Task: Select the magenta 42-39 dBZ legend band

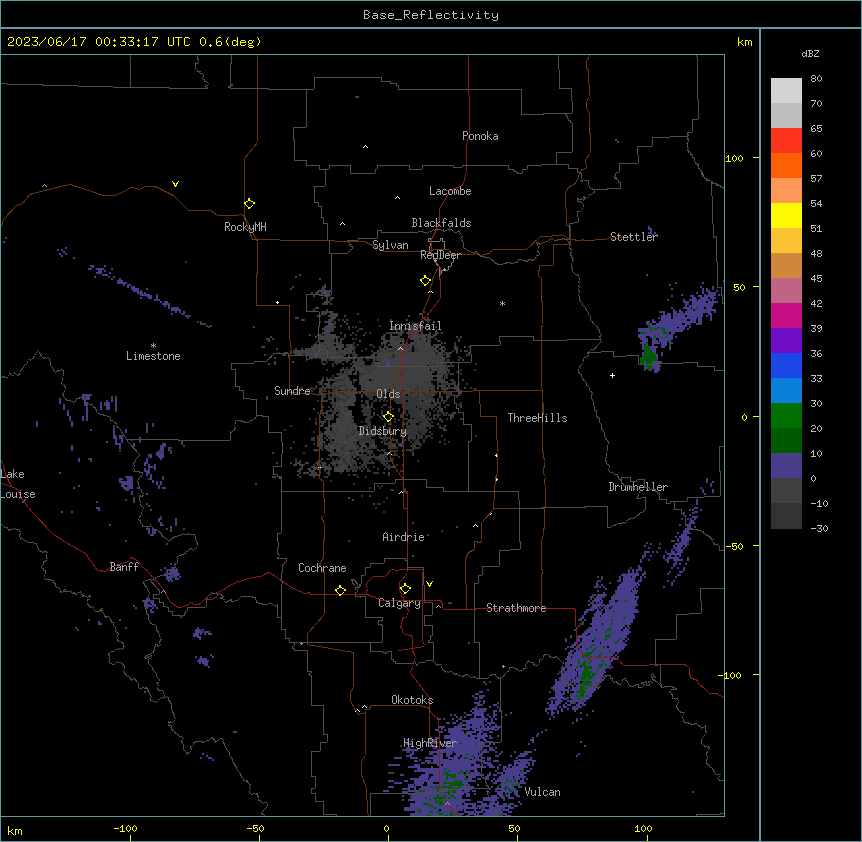Action: (x=786, y=315)
